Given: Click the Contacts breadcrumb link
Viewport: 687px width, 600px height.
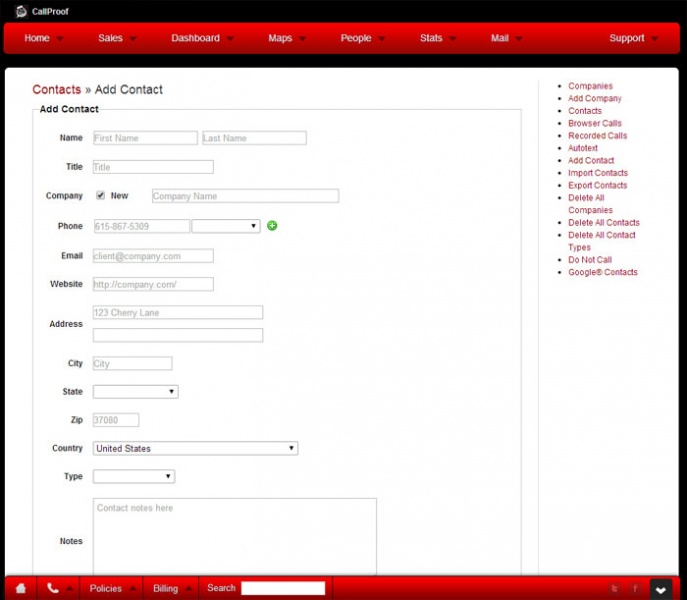Looking at the screenshot, I should click(x=57, y=89).
